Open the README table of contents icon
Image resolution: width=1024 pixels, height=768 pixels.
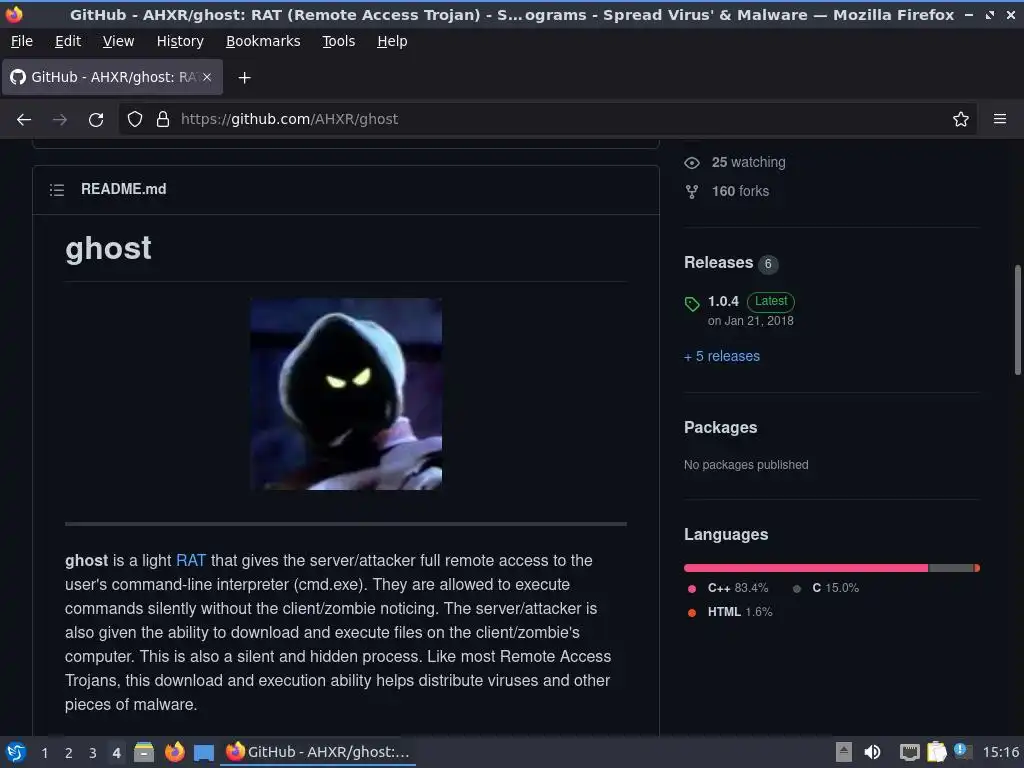tap(57, 190)
